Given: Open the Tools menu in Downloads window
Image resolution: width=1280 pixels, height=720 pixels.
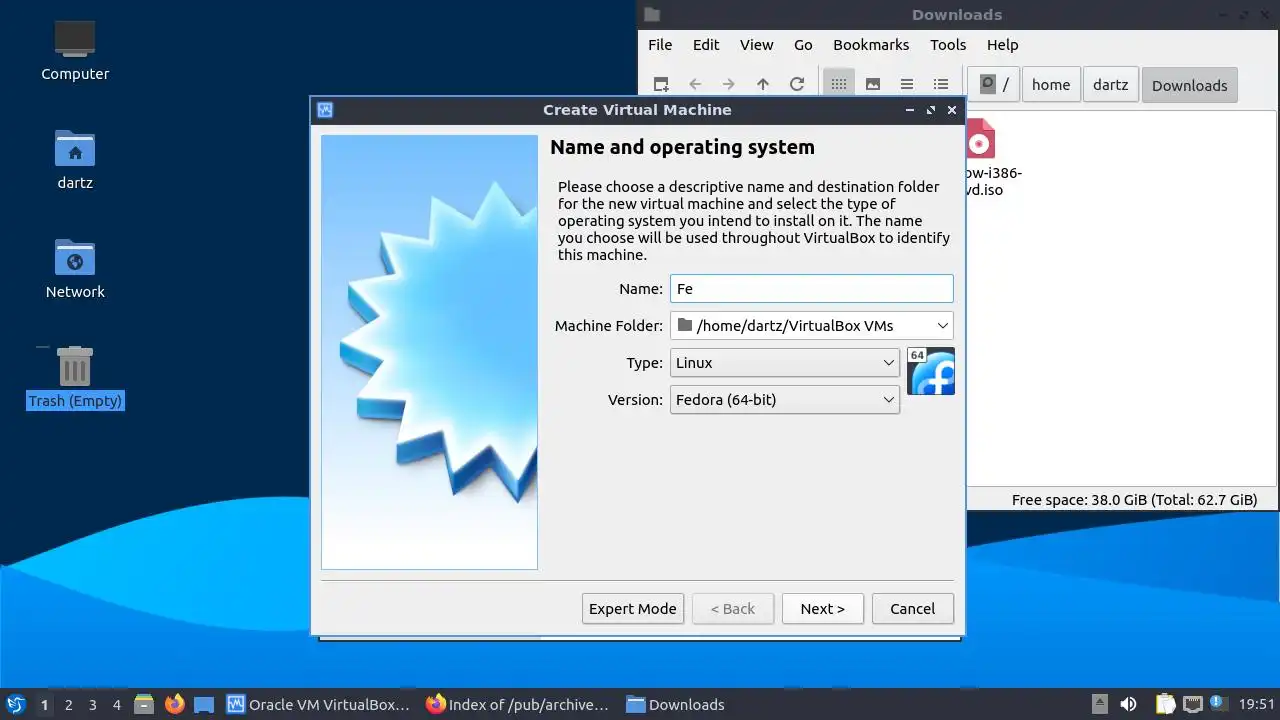Looking at the screenshot, I should coord(948,45).
